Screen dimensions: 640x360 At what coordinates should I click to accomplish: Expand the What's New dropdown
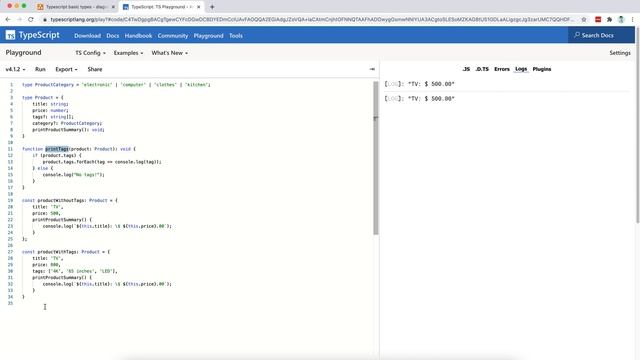(169, 53)
